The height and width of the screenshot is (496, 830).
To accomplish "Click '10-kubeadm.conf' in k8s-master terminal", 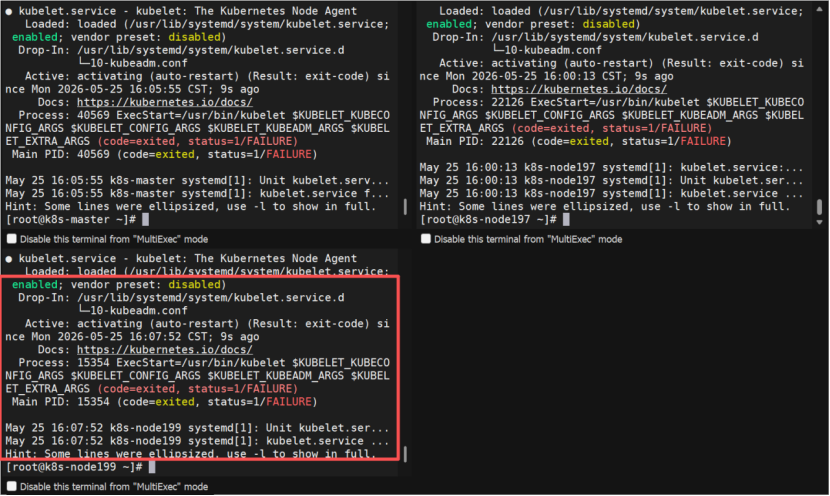I will pos(139,63).
